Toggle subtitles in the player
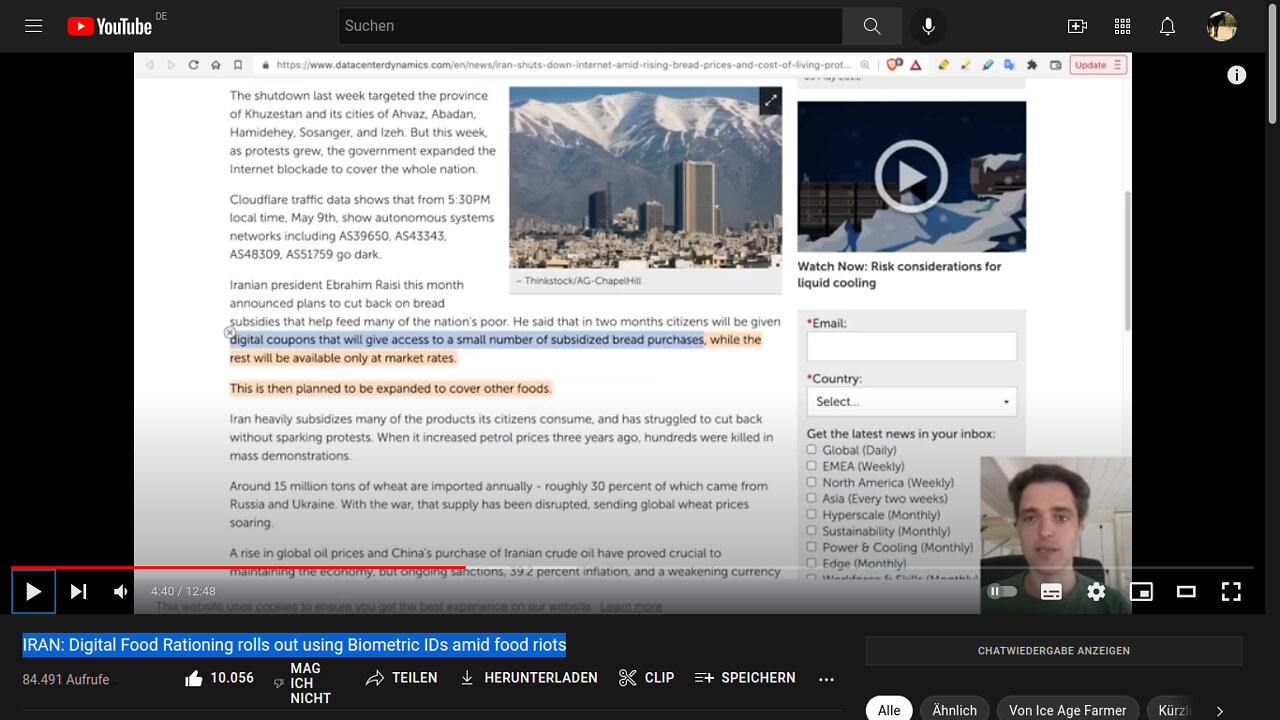 click(1051, 591)
